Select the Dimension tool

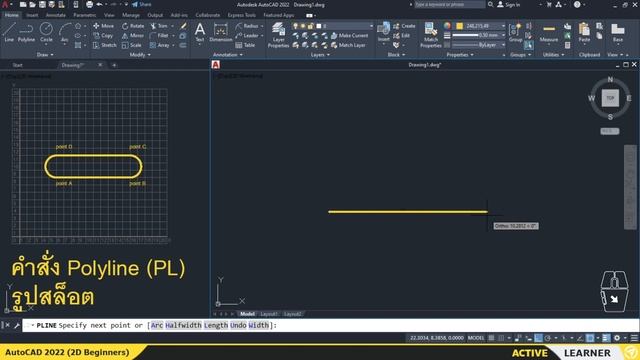[x=221, y=32]
